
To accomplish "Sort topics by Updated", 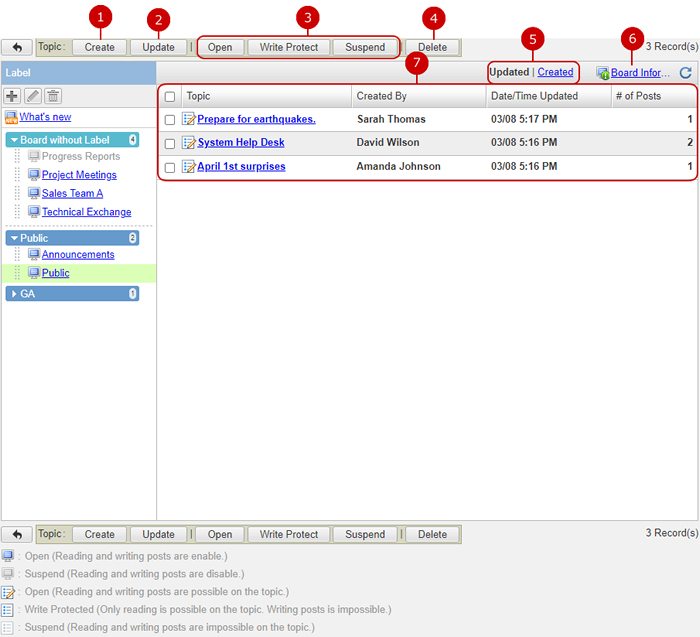I will pos(509,72).
